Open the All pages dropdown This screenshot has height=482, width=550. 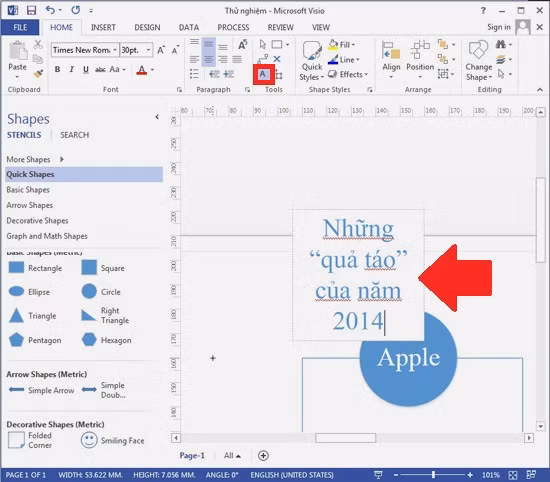[x=232, y=455]
